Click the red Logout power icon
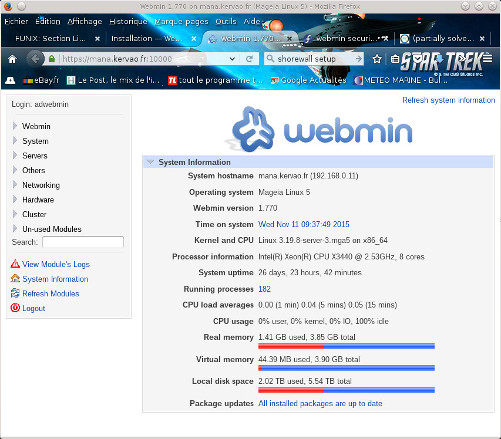Viewport: 501px width, 439px height. pos(15,308)
